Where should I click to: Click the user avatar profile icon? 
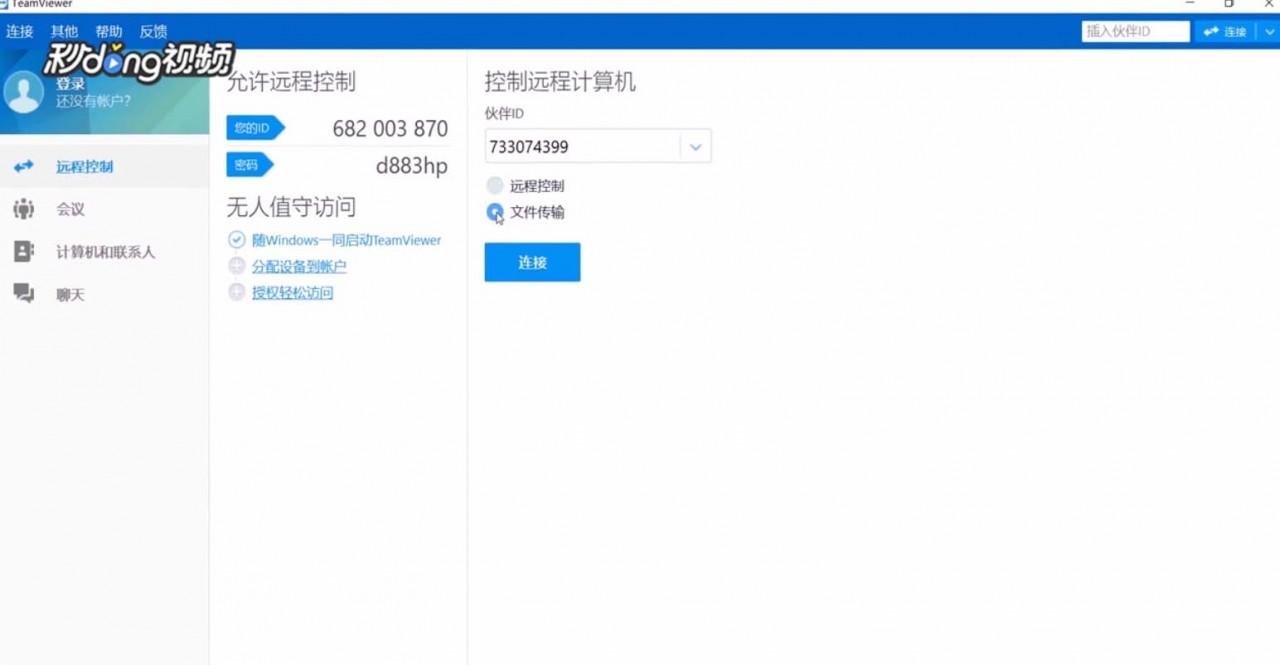click(x=22, y=93)
